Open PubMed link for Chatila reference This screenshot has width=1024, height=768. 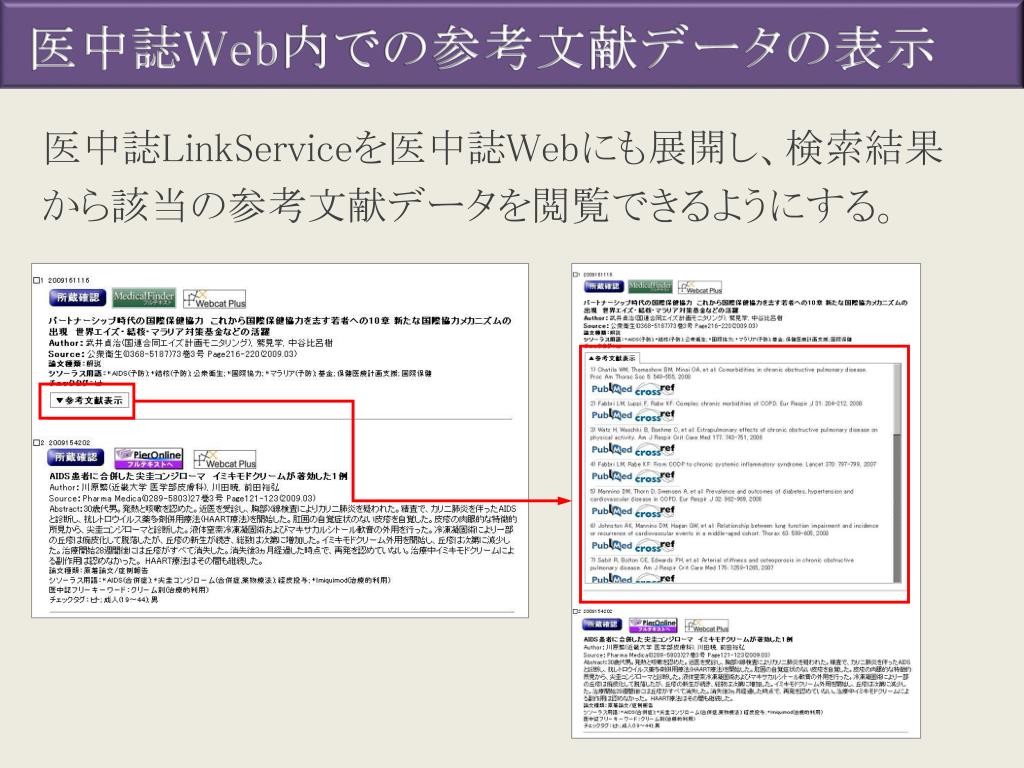pos(612,389)
